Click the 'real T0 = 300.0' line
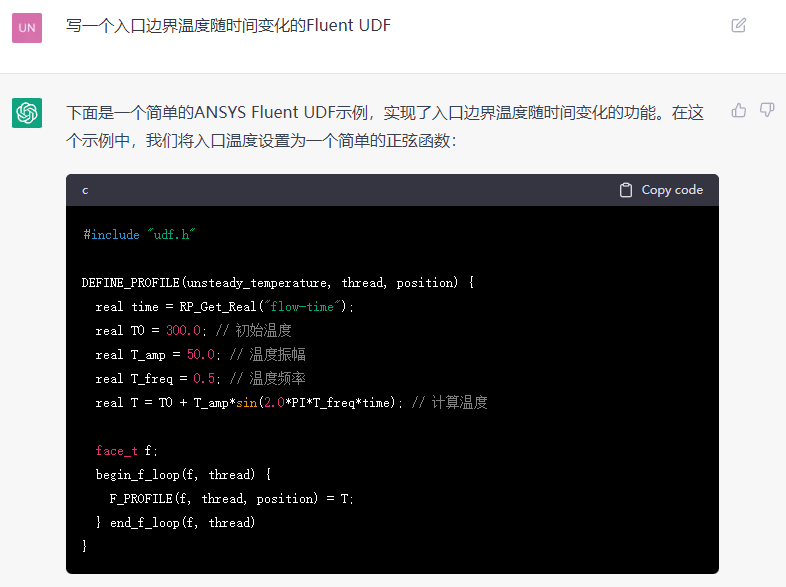 193,331
